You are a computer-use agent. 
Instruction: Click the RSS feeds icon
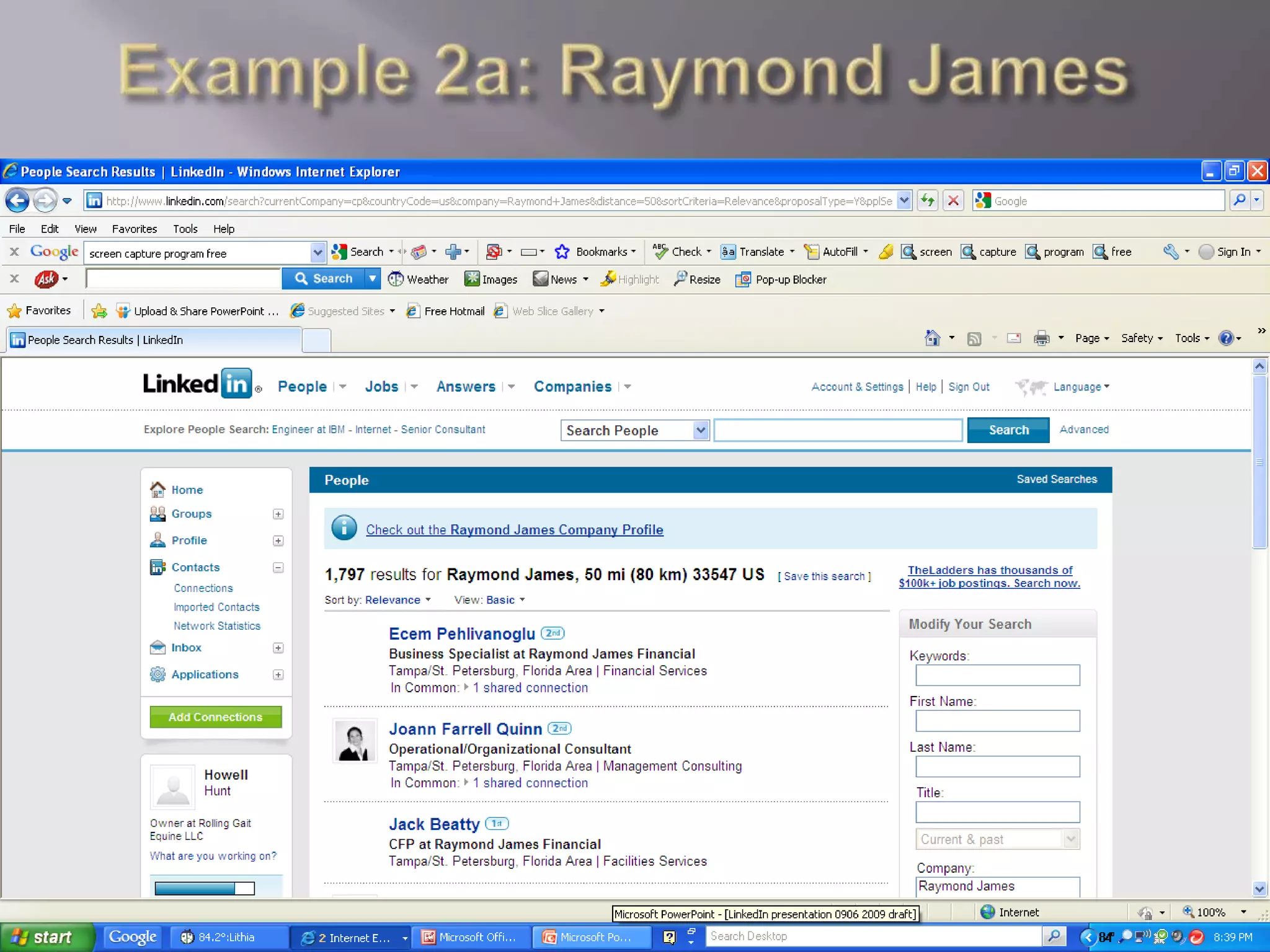tap(974, 338)
